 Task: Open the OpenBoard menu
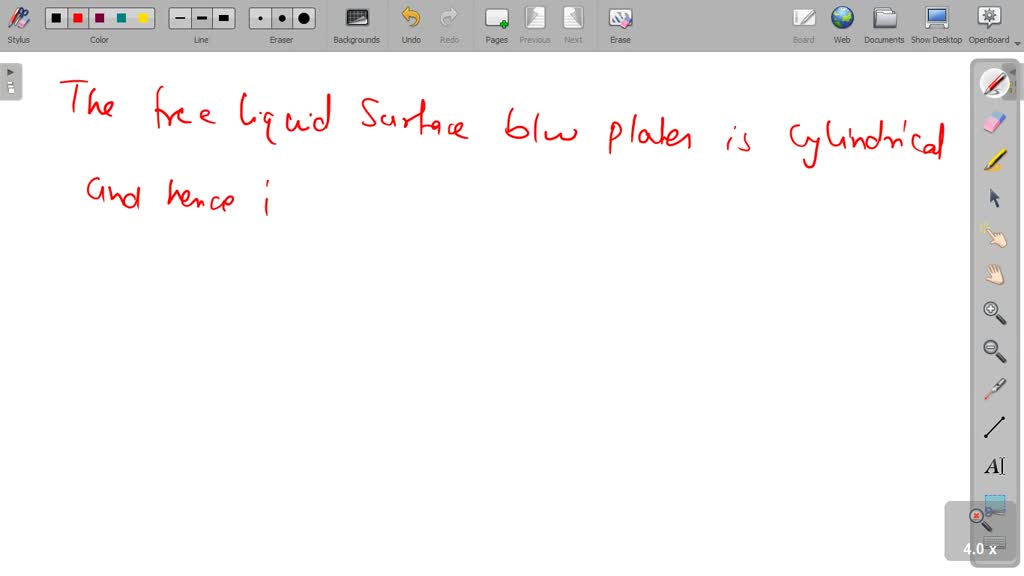[989, 25]
